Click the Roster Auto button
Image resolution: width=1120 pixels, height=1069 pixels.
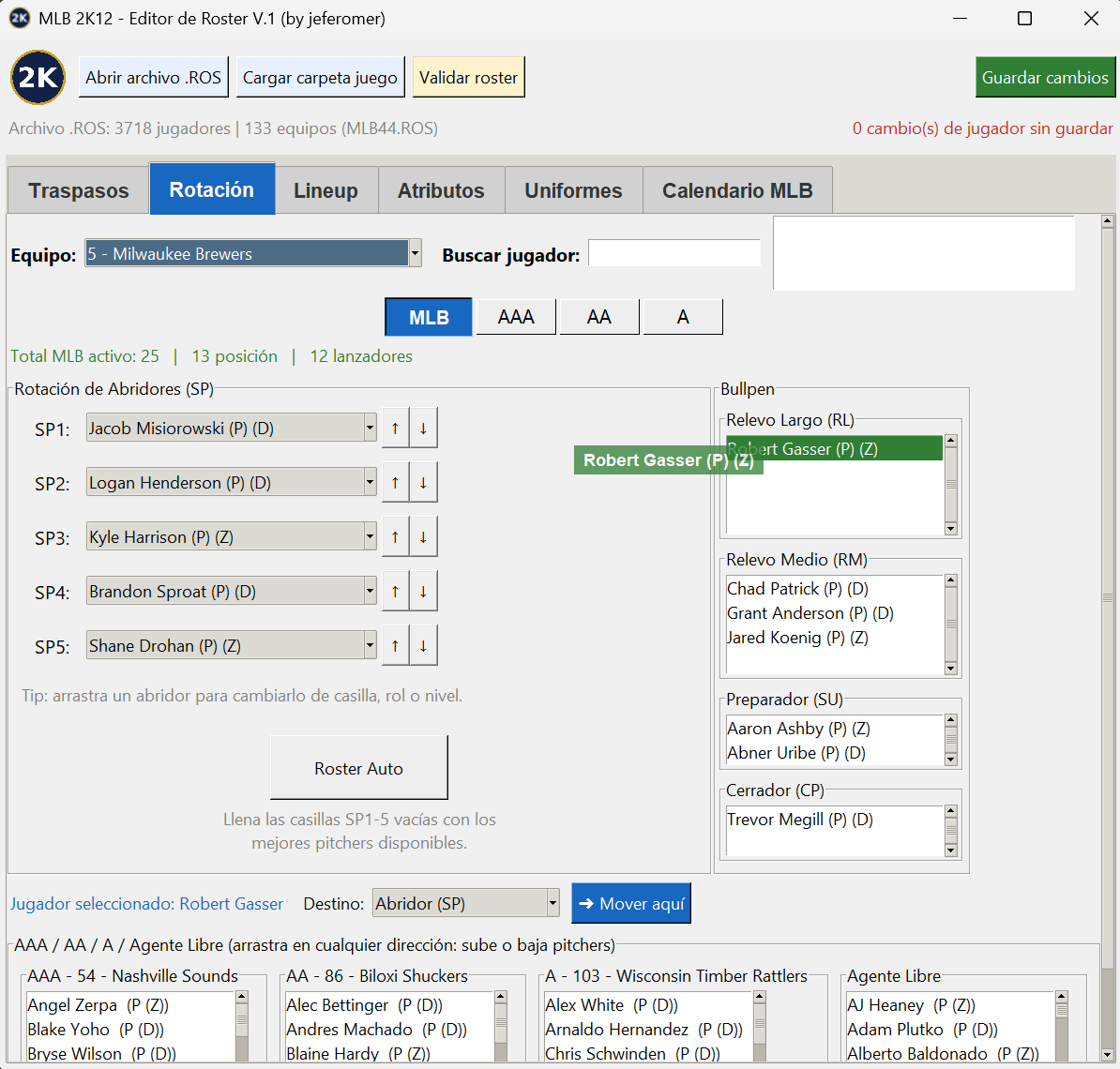pyautogui.click(x=358, y=768)
